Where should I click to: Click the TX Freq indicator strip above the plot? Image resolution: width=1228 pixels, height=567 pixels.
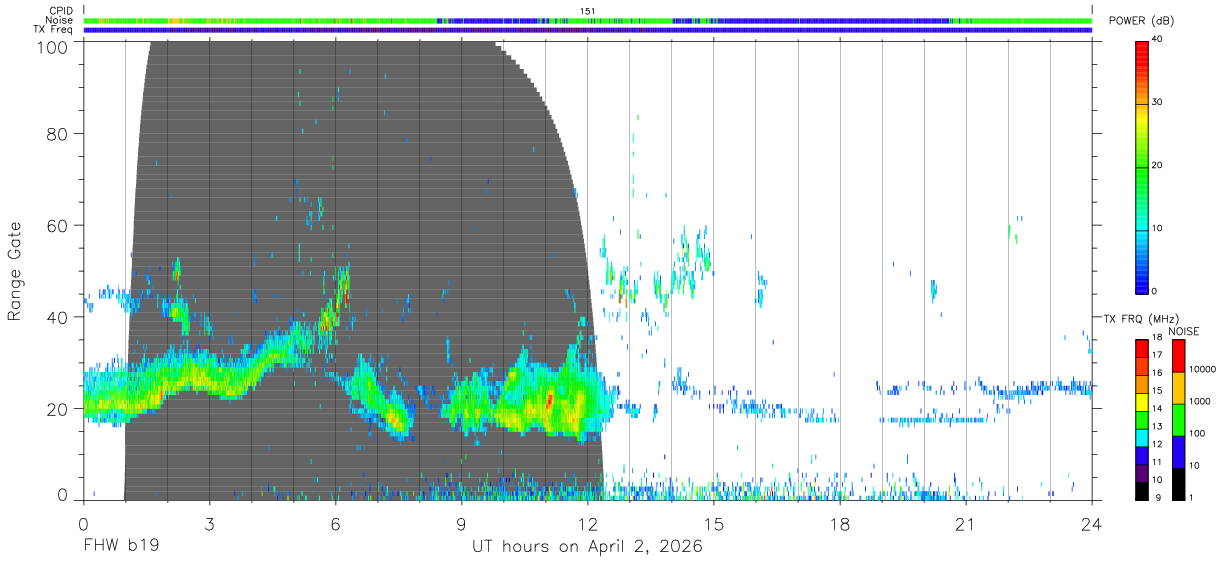588,30
